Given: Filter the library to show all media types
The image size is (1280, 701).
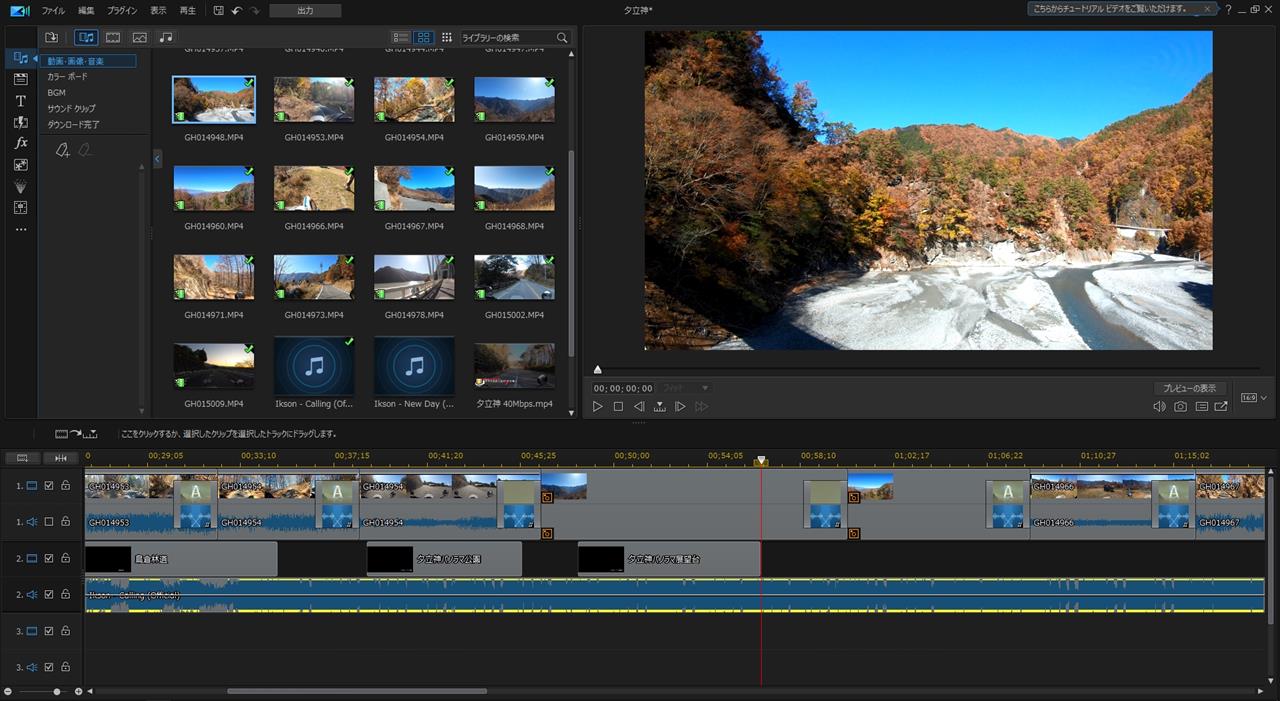Looking at the screenshot, I should click(86, 37).
